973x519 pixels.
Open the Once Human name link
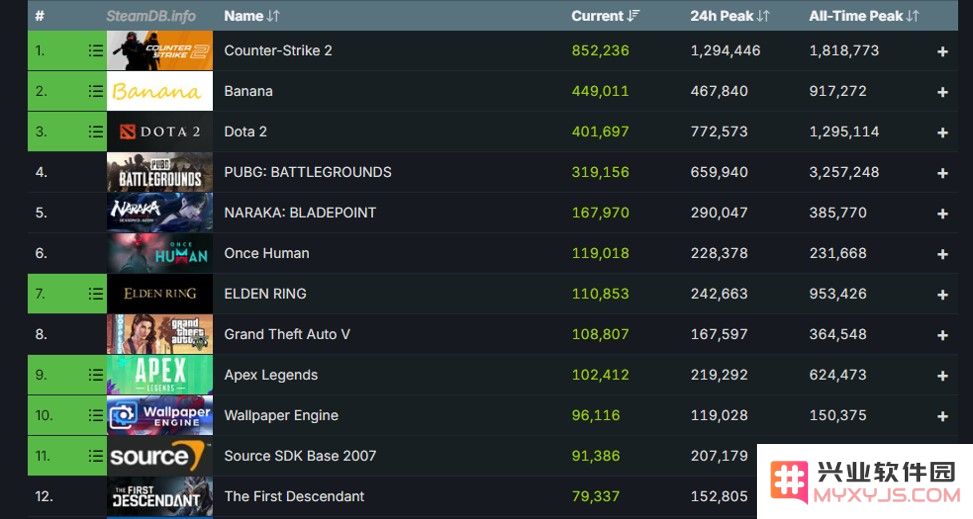point(267,253)
